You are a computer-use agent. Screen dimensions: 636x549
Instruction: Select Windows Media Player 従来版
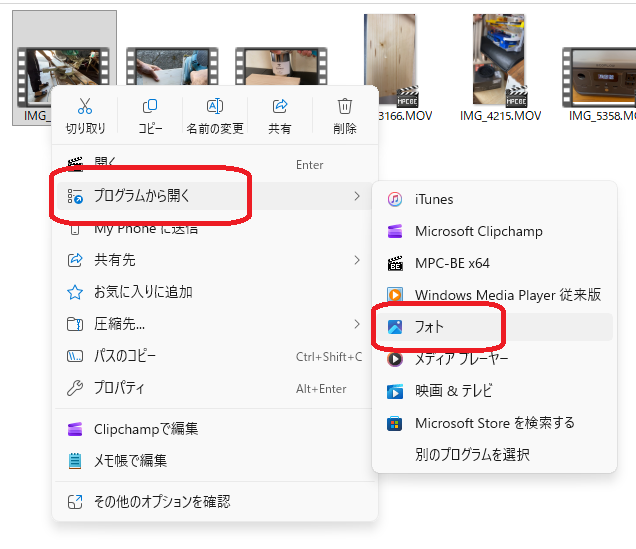click(494, 295)
